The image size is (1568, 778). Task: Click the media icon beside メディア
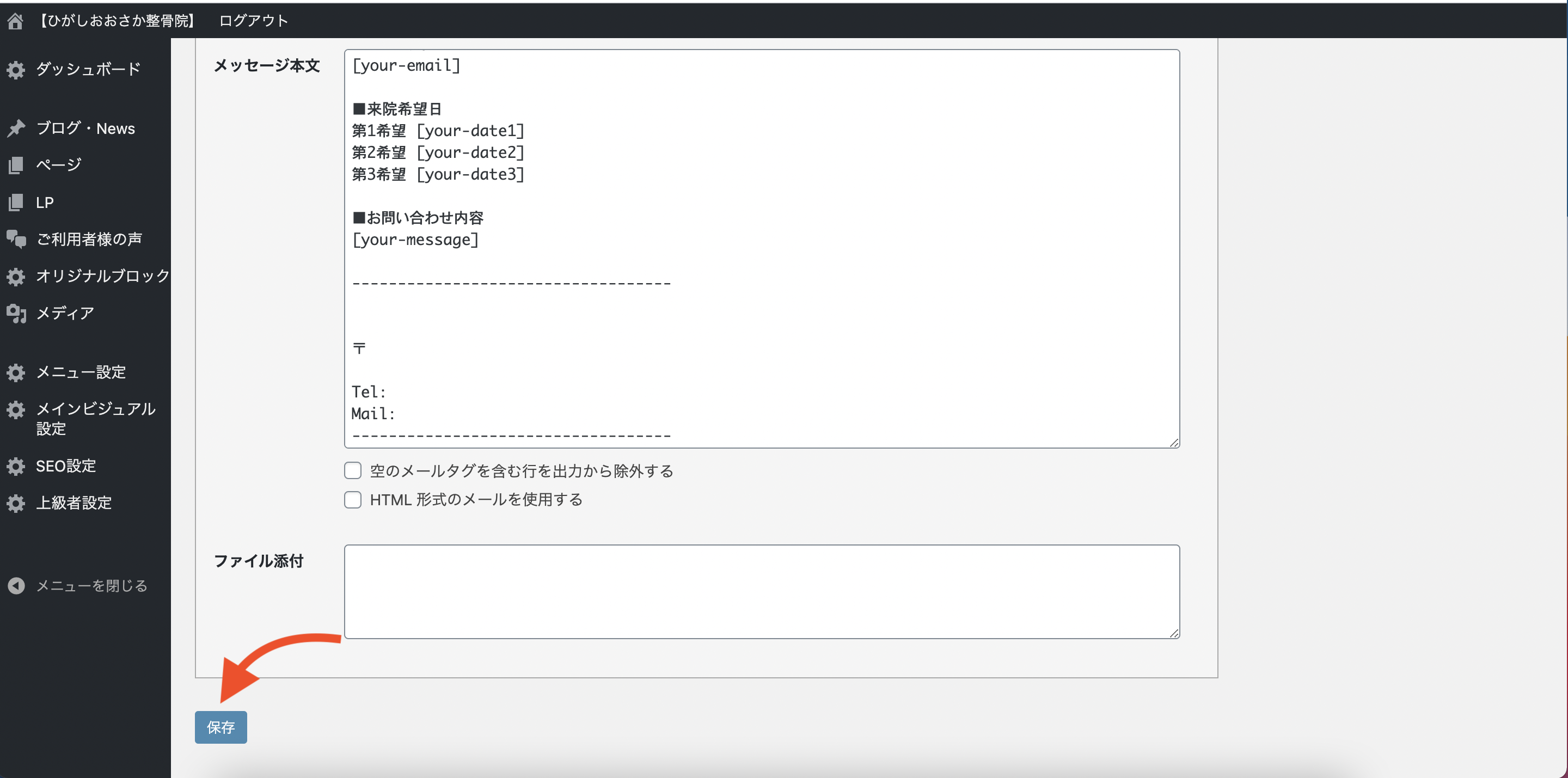(16, 314)
